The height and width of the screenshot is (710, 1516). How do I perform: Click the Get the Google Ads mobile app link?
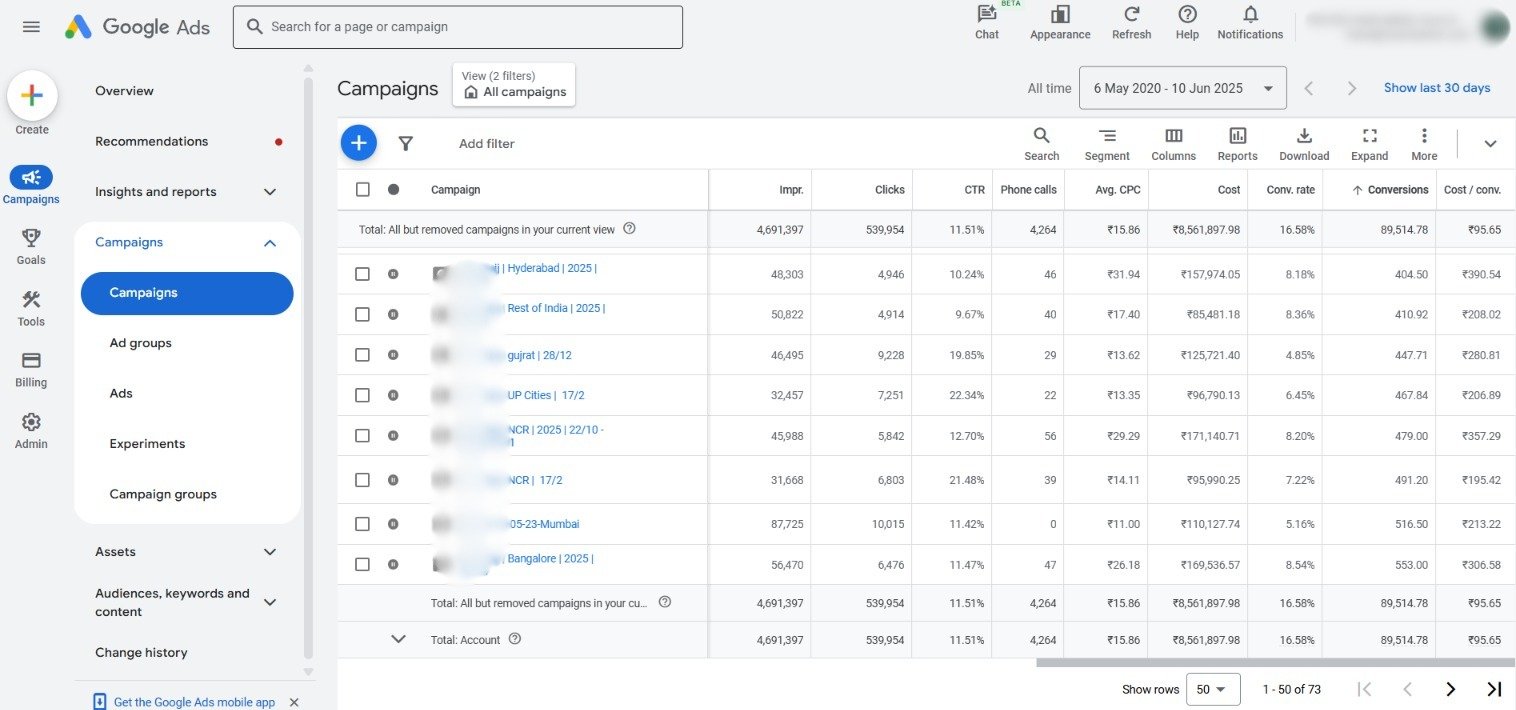click(194, 702)
